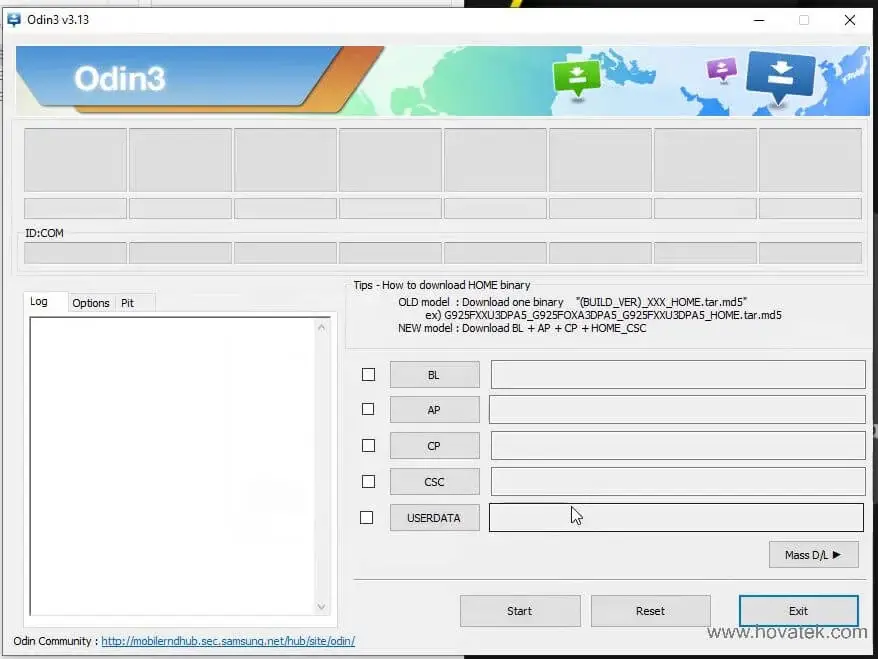Viewport: 878px width, 659px height.
Task: Open the Mass D/L panel
Action: (x=813, y=554)
